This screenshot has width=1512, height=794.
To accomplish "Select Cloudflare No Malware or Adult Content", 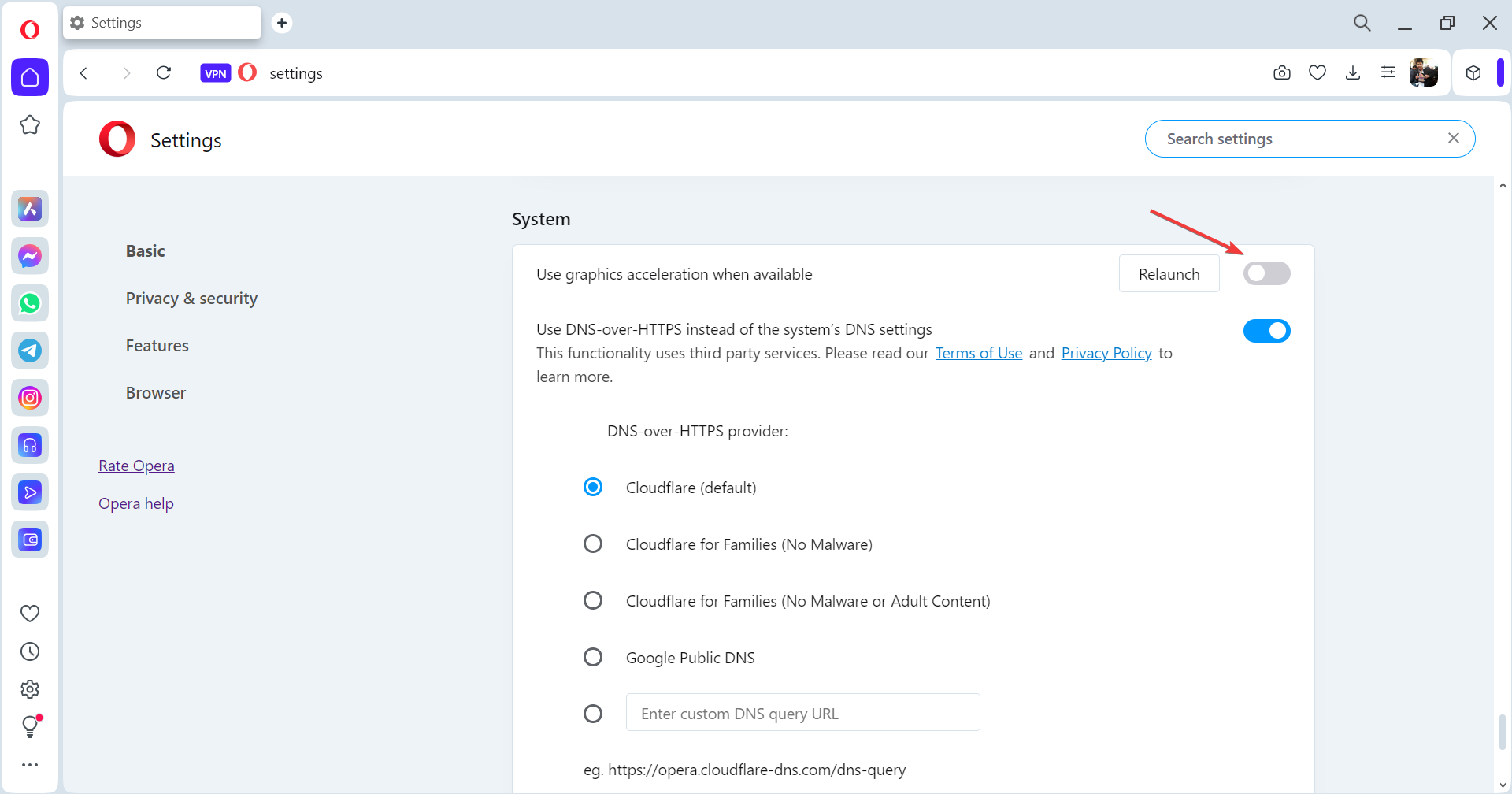I will pos(593,601).
